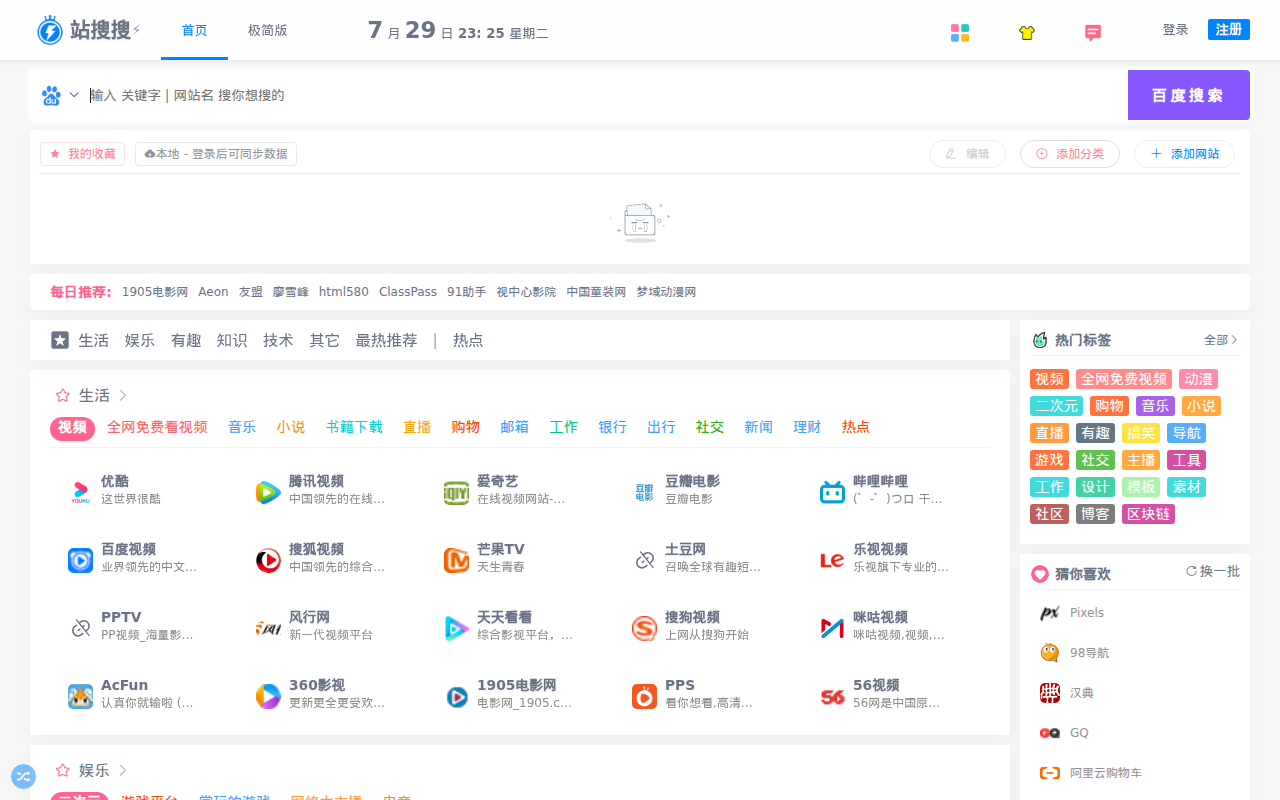Viewport: 1280px width, 800px height.
Task: Expand the 娱乐 section chevron
Action: pos(123,770)
